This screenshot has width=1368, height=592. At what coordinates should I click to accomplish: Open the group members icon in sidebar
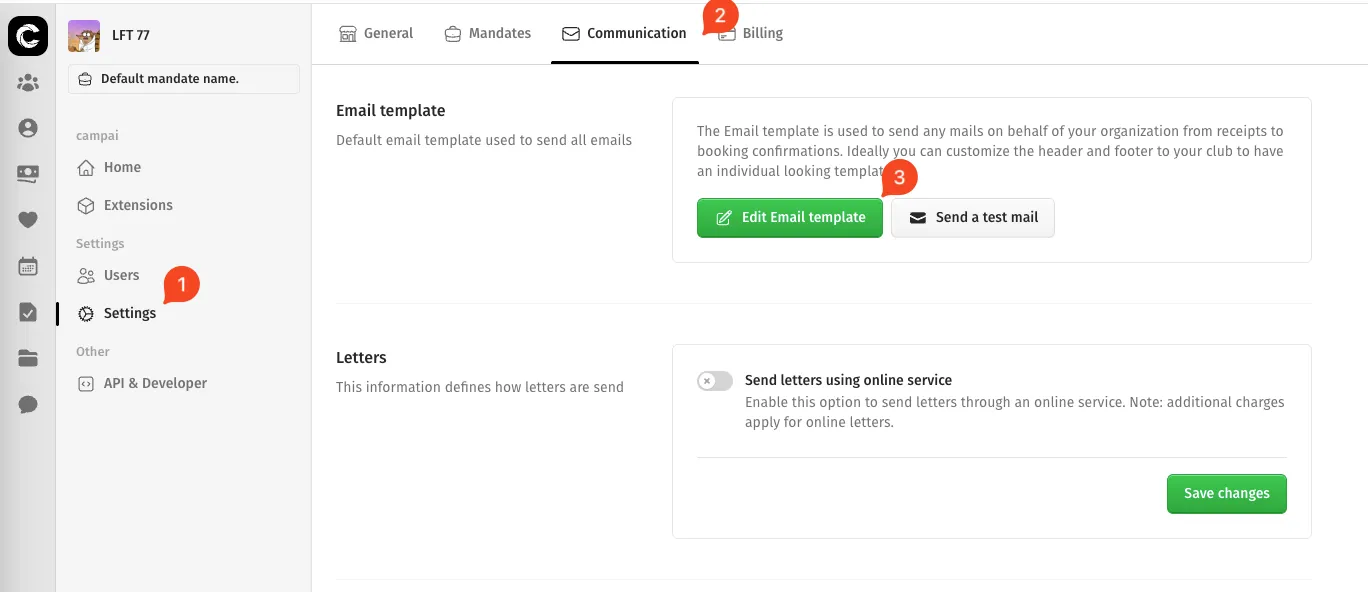(x=28, y=83)
